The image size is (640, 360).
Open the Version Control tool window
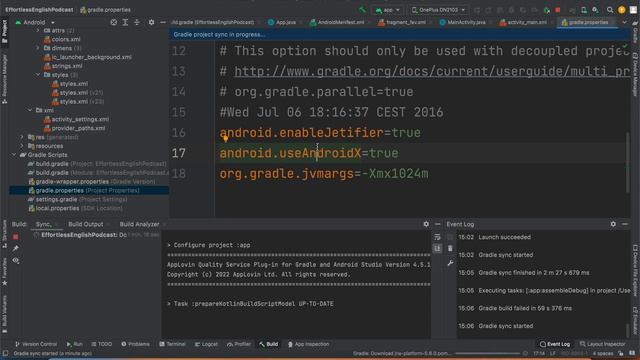[x=36, y=344]
